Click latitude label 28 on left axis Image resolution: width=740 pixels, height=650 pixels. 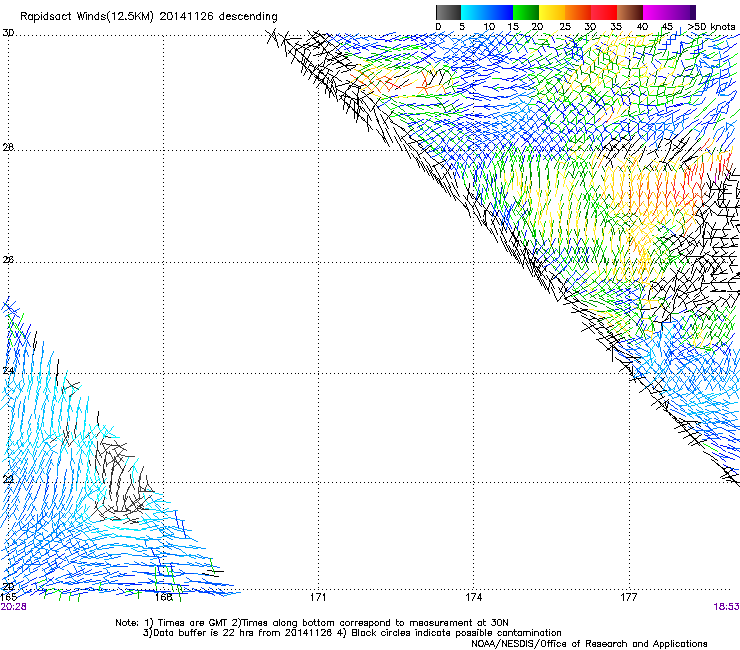pyautogui.click(x=8, y=148)
